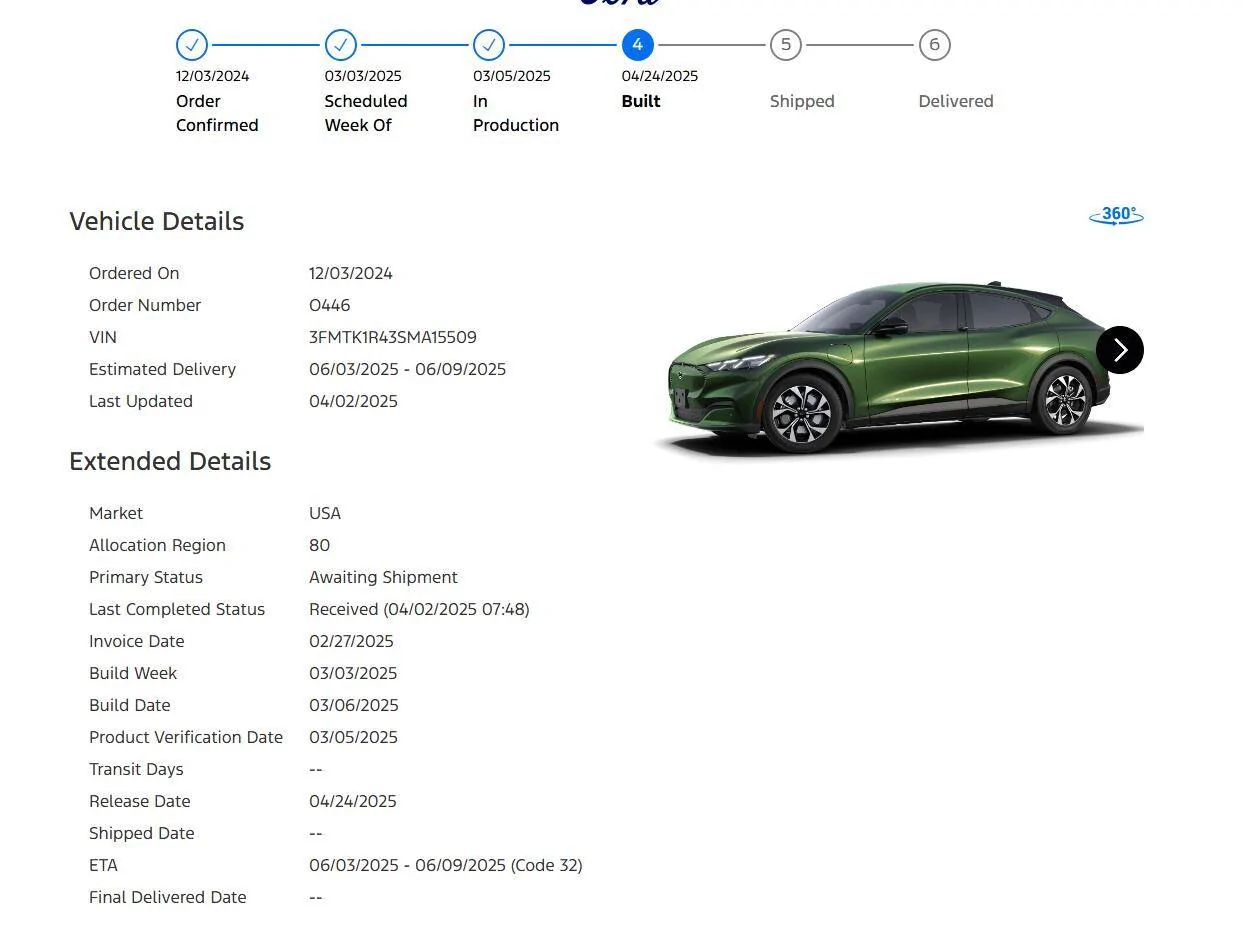Click the Scheduled Week Of label
This screenshot has width=1251, height=932.
[x=366, y=113]
